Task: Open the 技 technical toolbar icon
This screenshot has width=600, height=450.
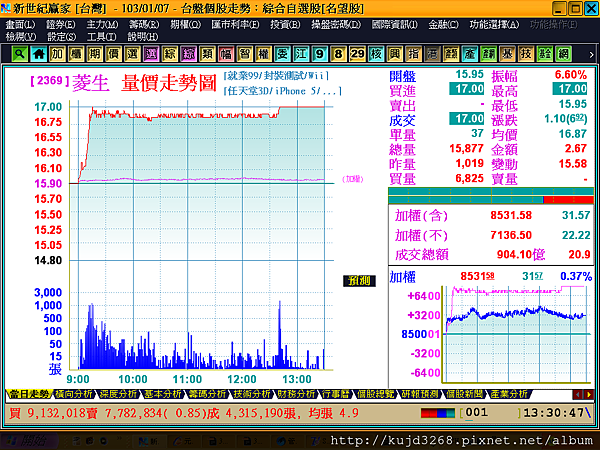Action: point(526,54)
